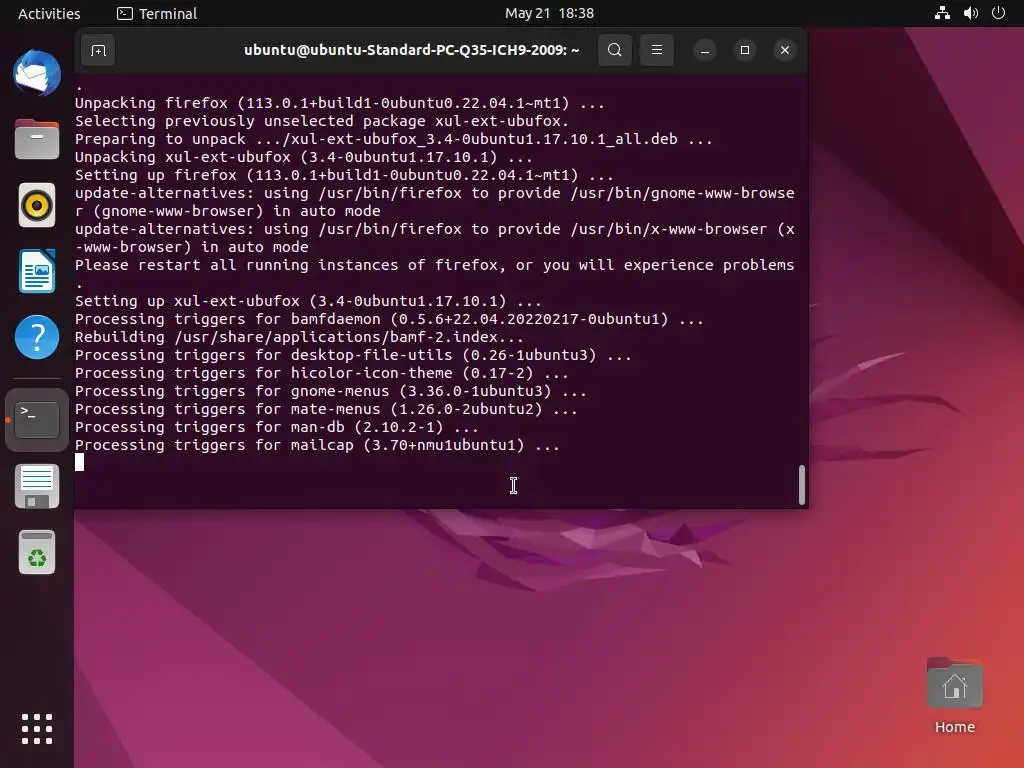Minimize the terminal window
The height and width of the screenshot is (768, 1024).
coord(705,50)
